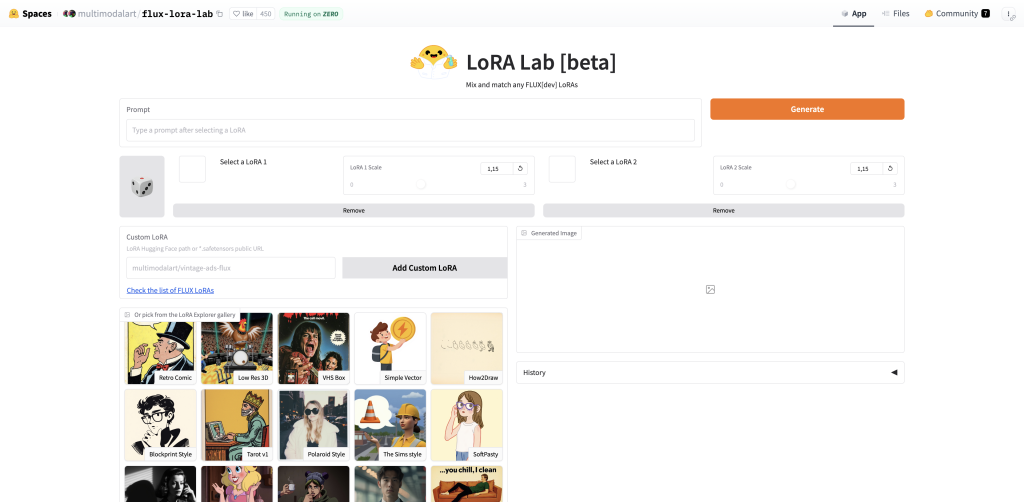Select the Tarot v1 LoRA thumbnail
This screenshot has width=1024, height=502.
pyautogui.click(x=236, y=425)
